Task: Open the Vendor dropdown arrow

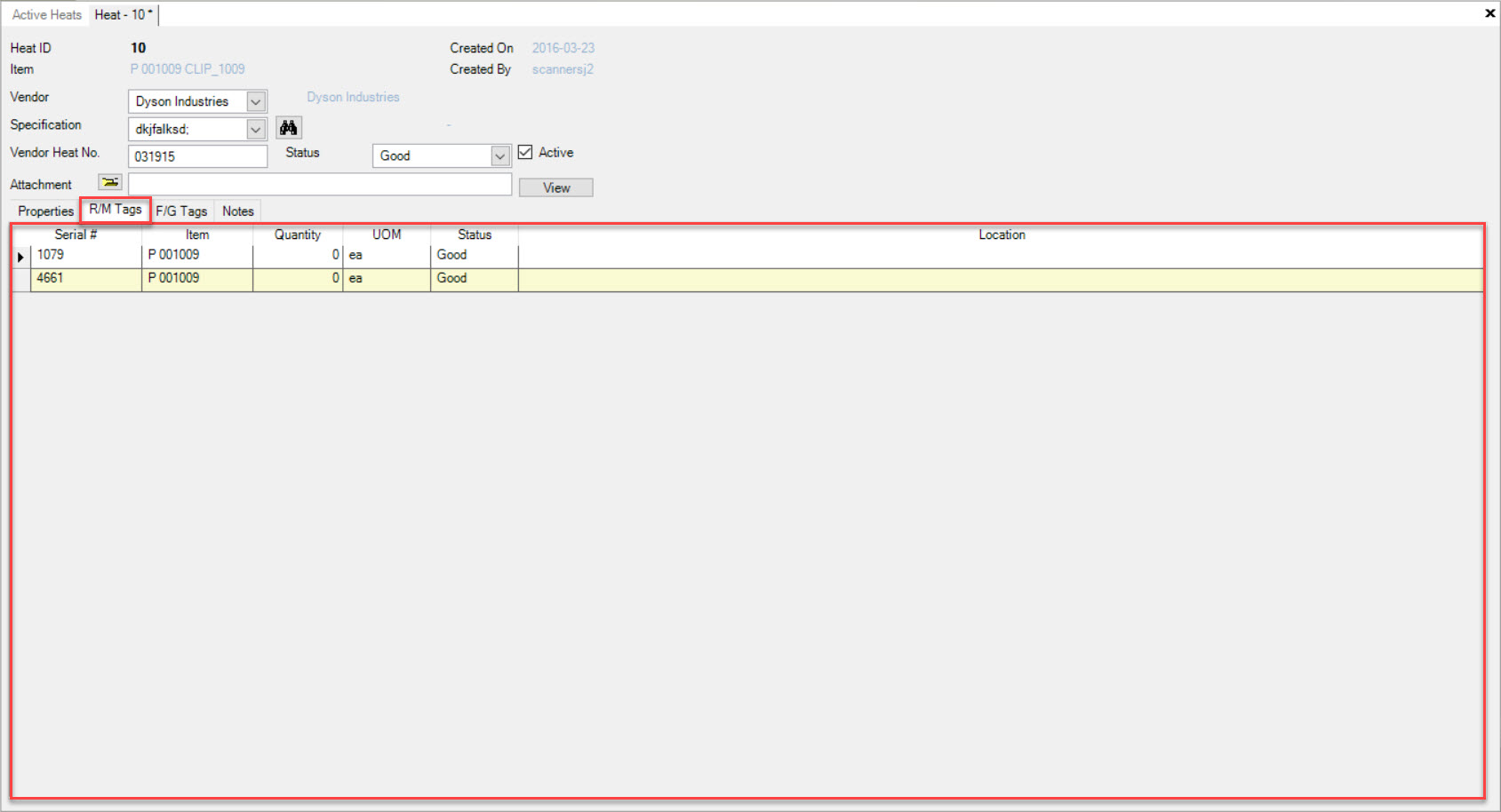Action: click(x=256, y=101)
